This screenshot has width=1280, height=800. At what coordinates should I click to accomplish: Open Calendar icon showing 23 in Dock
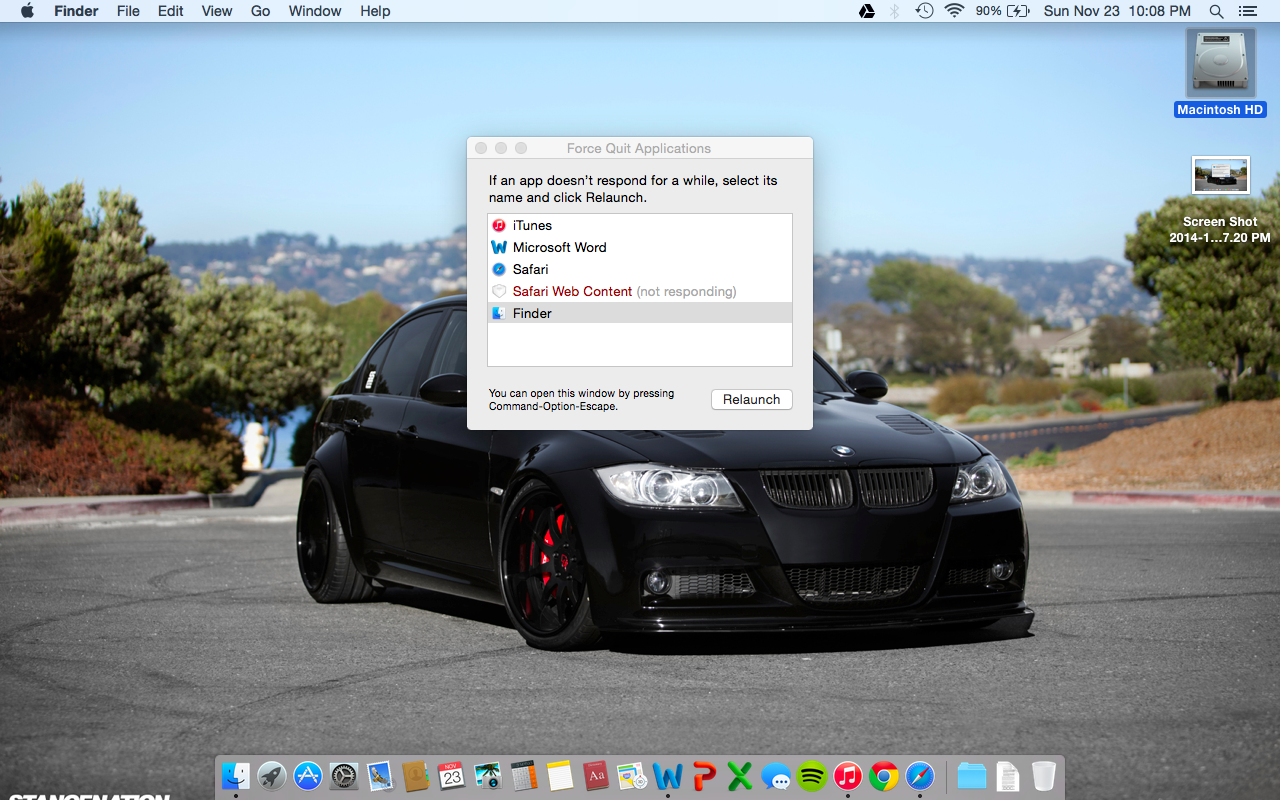452,775
